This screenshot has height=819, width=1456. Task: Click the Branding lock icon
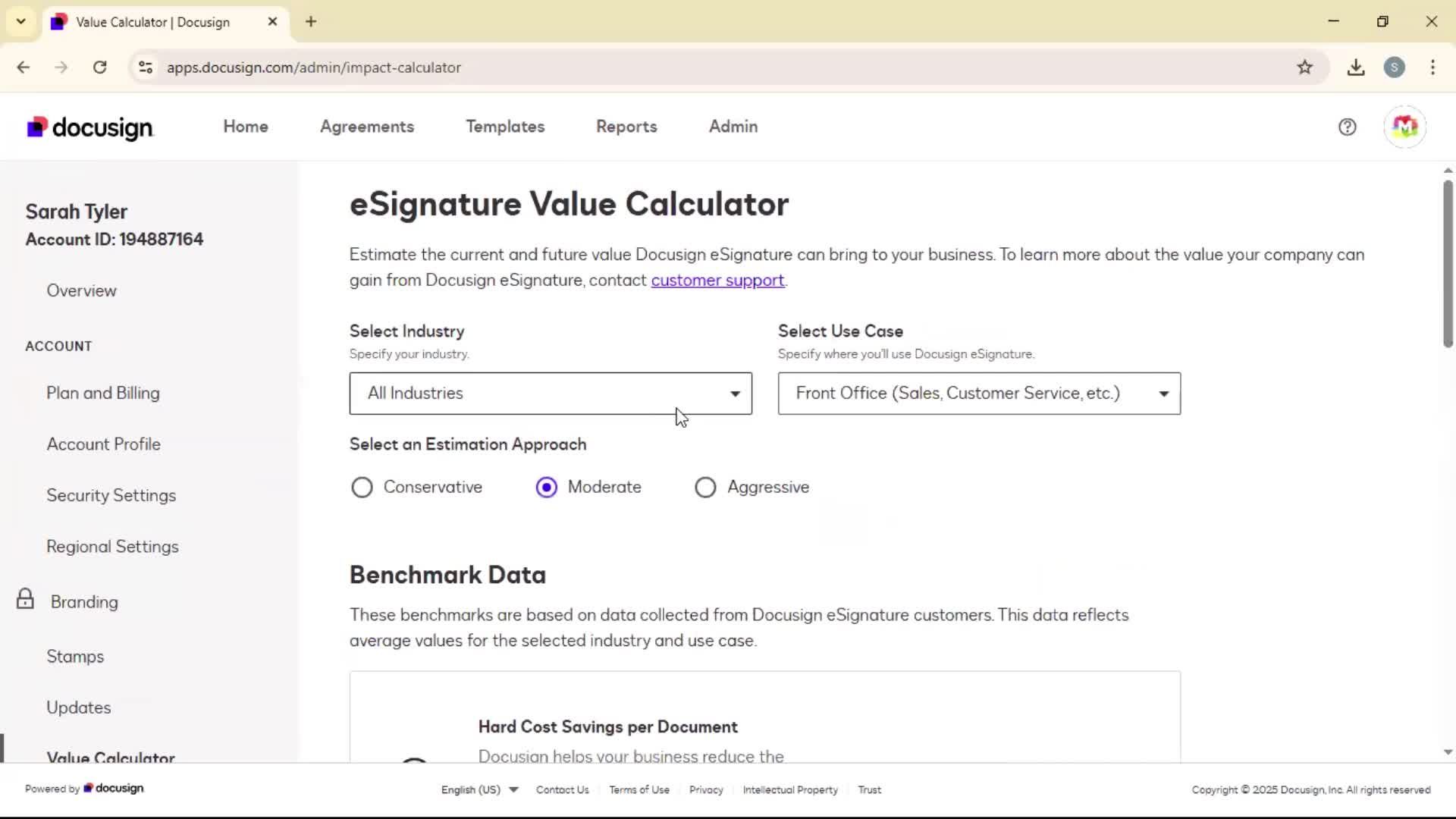25,599
